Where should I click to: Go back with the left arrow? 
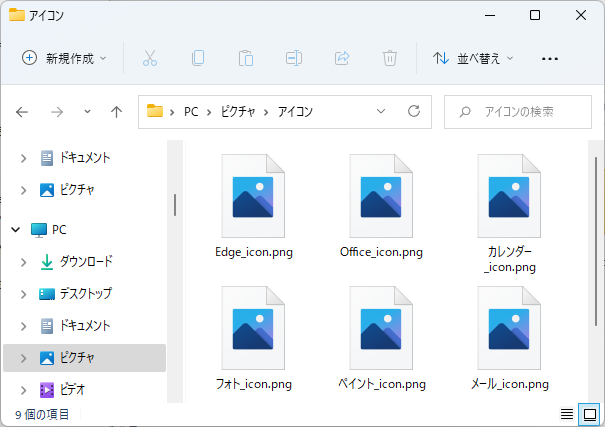22,112
